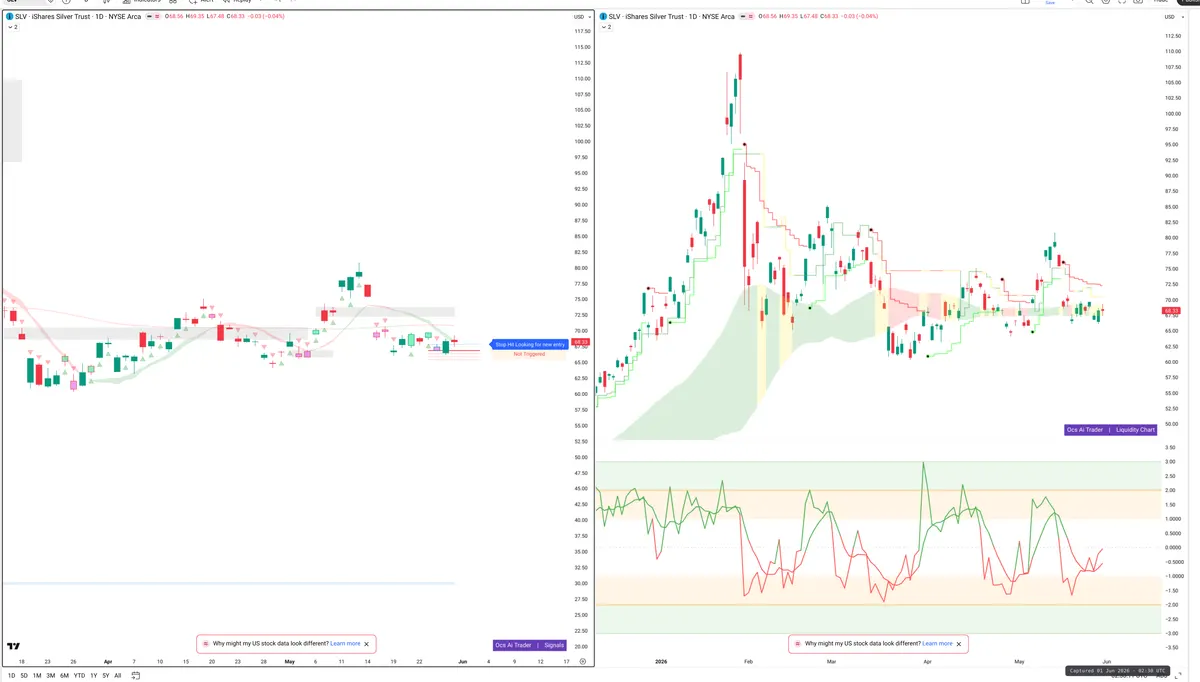The width and height of the screenshot is (1200, 682).
Task: Click TradingView logo in left chart
Action: pyautogui.click(x=14, y=647)
